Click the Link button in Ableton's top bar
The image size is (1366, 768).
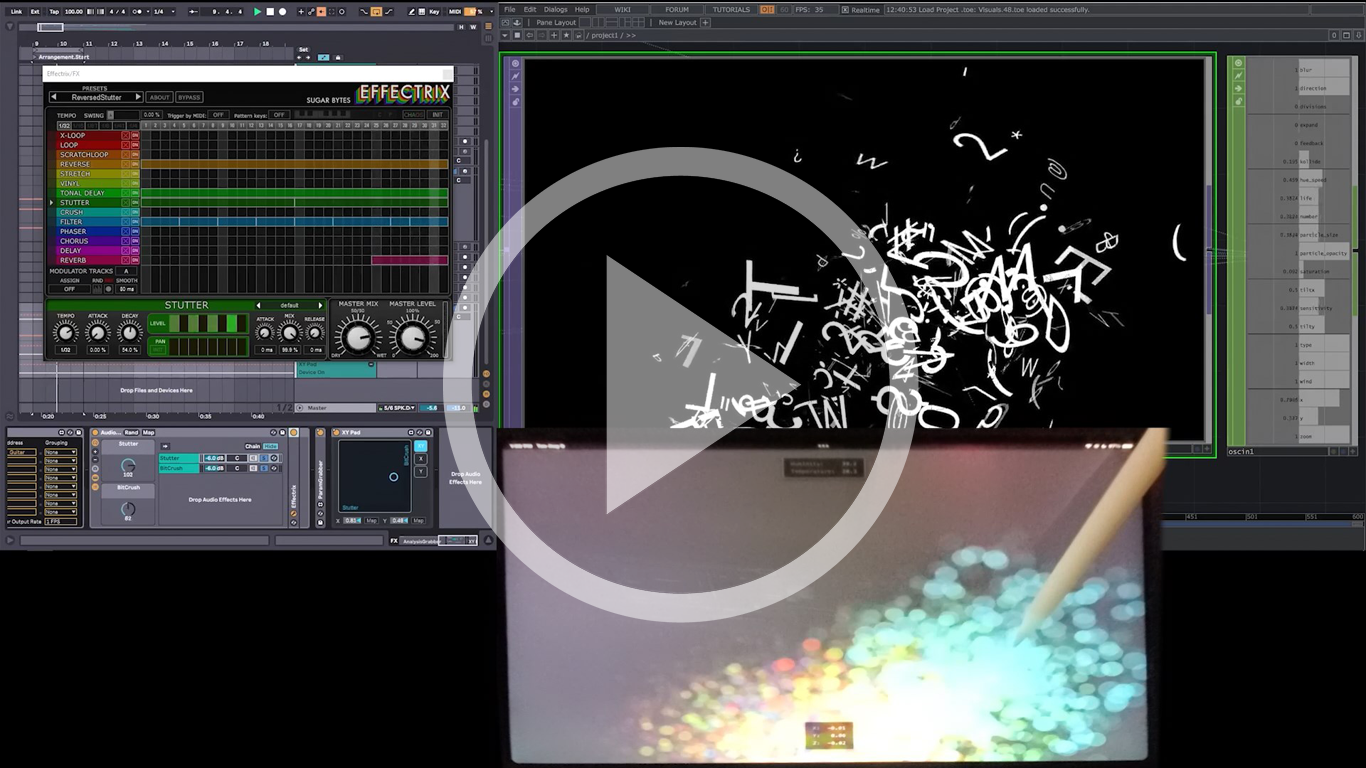point(16,12)
